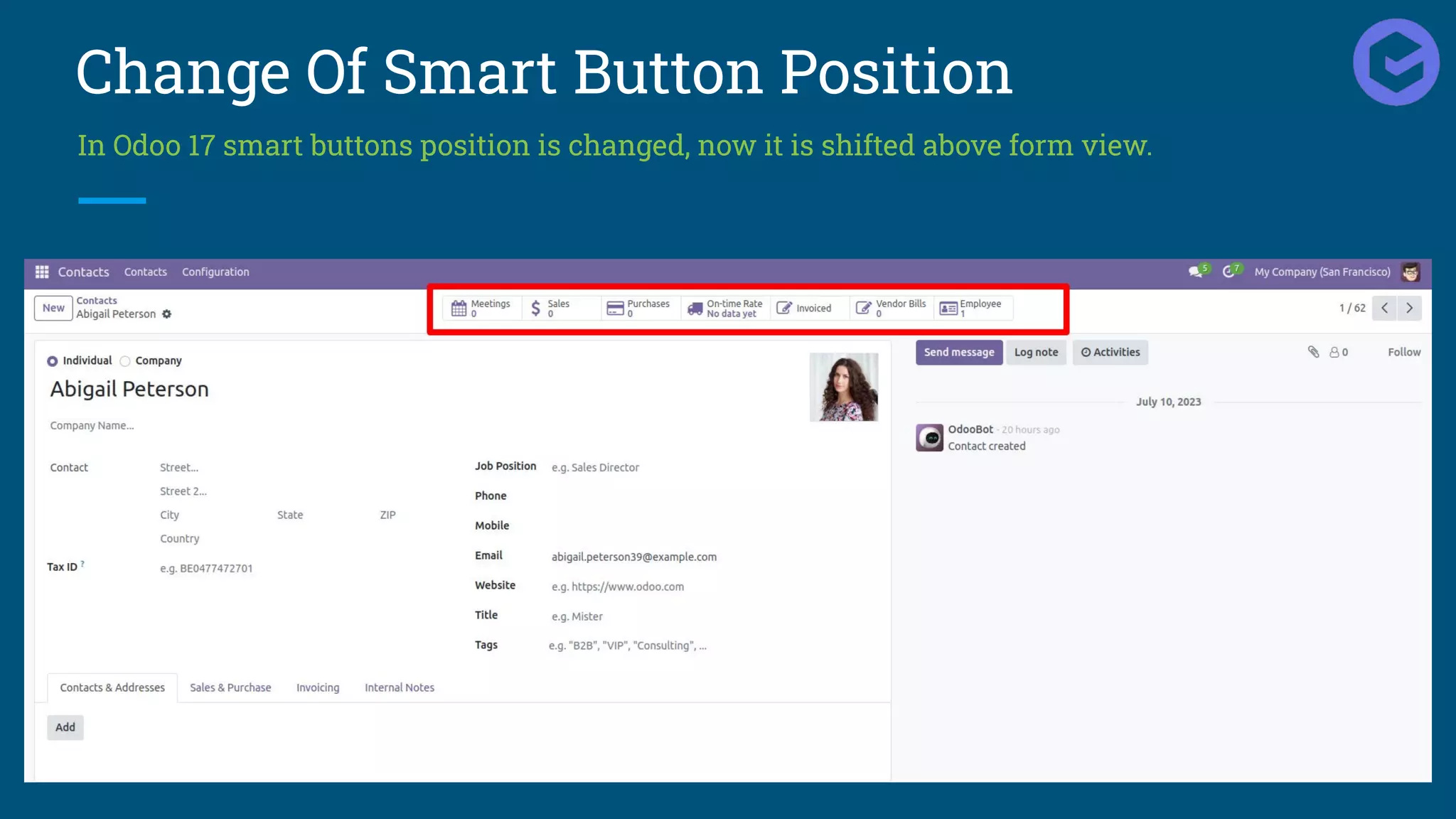Switch to the Internal Notes tab
Image resolution: width=1456 pixels, height=819 pixels.
pyautogui.click(x=400, y=687)
